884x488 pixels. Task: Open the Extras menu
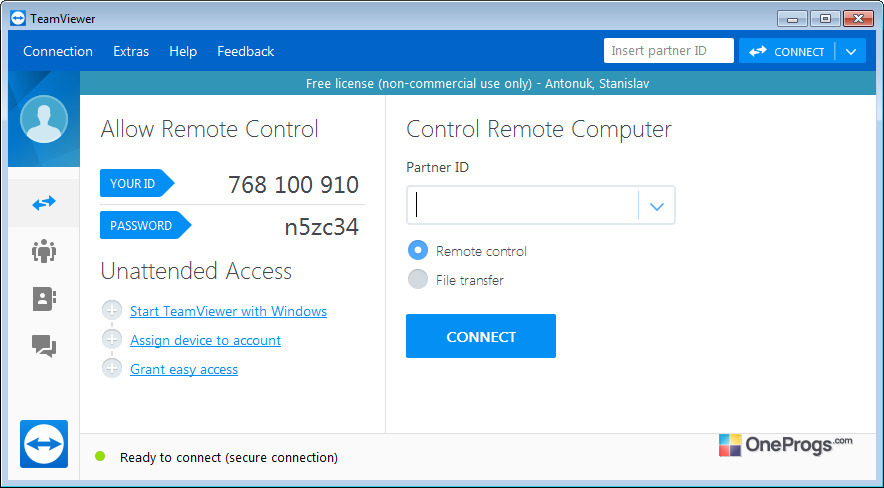[x=131, y=51]
